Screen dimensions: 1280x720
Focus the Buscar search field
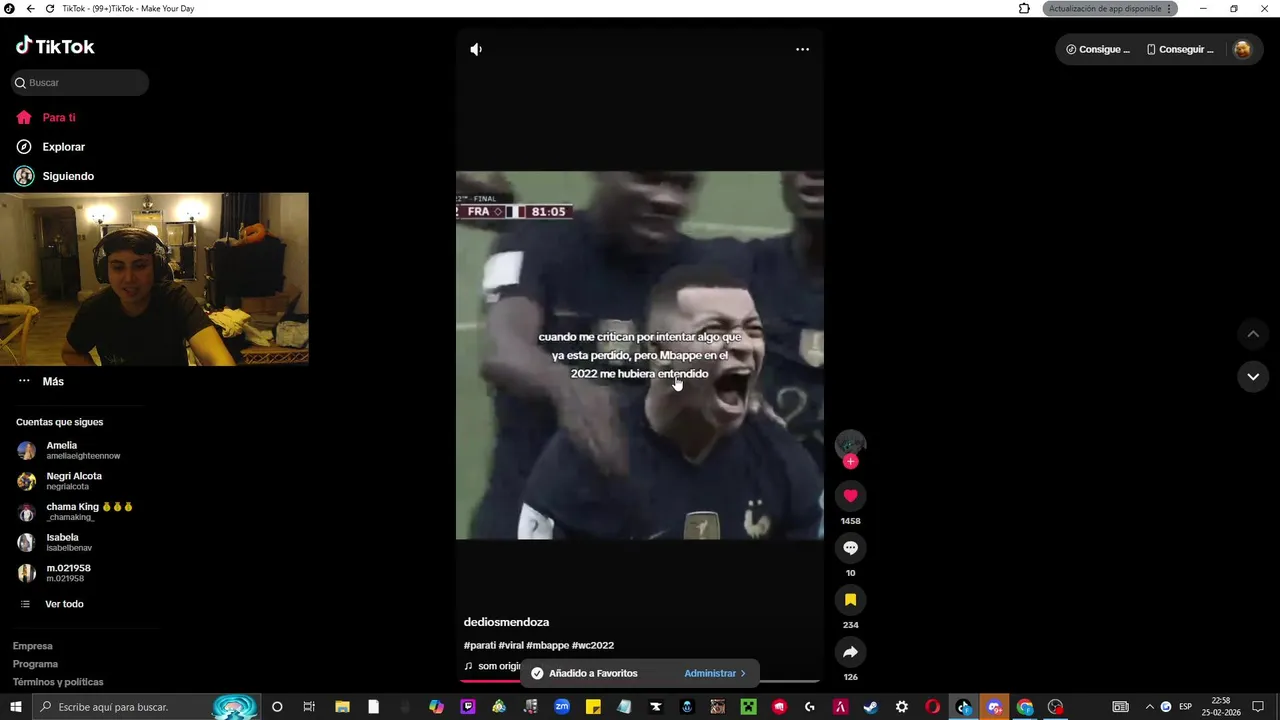pos(80,83)
